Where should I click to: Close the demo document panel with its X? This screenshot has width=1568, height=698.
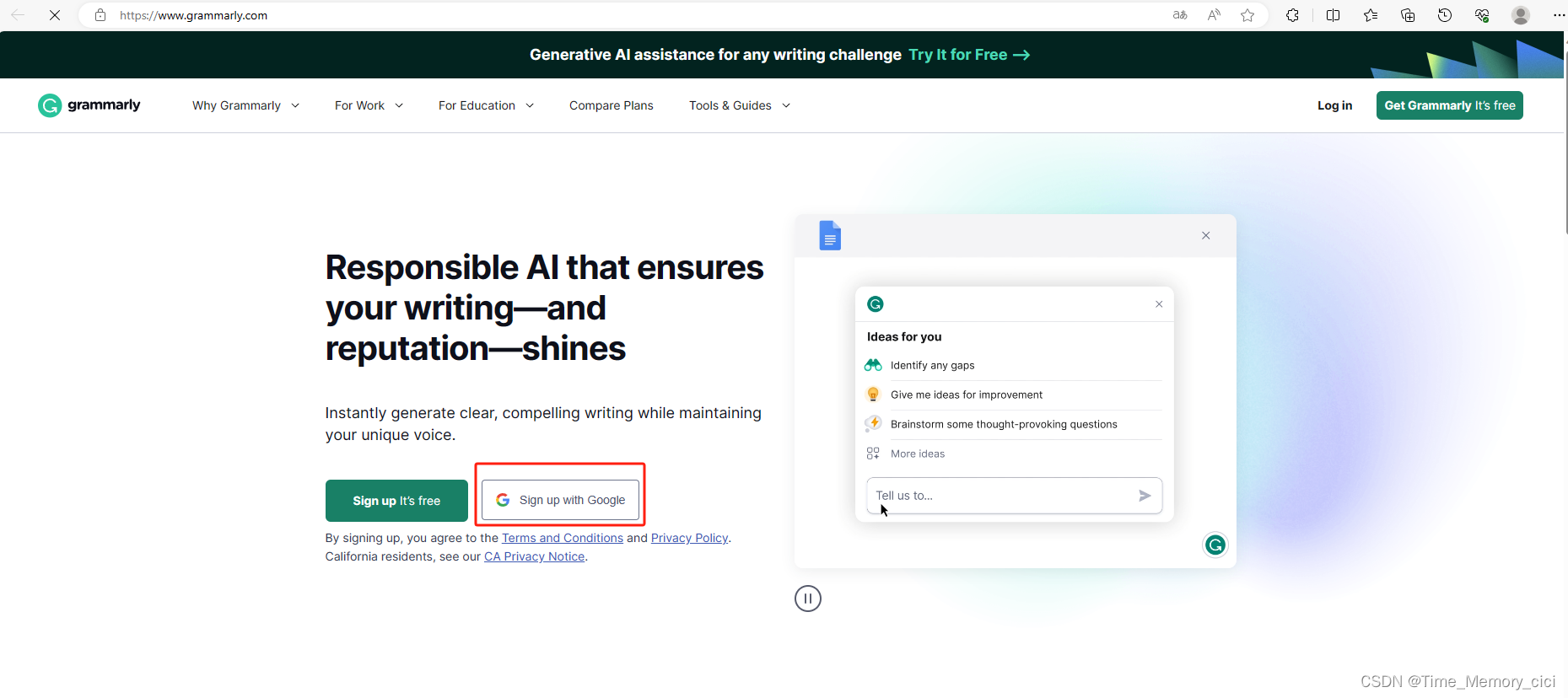(1206, 235)
